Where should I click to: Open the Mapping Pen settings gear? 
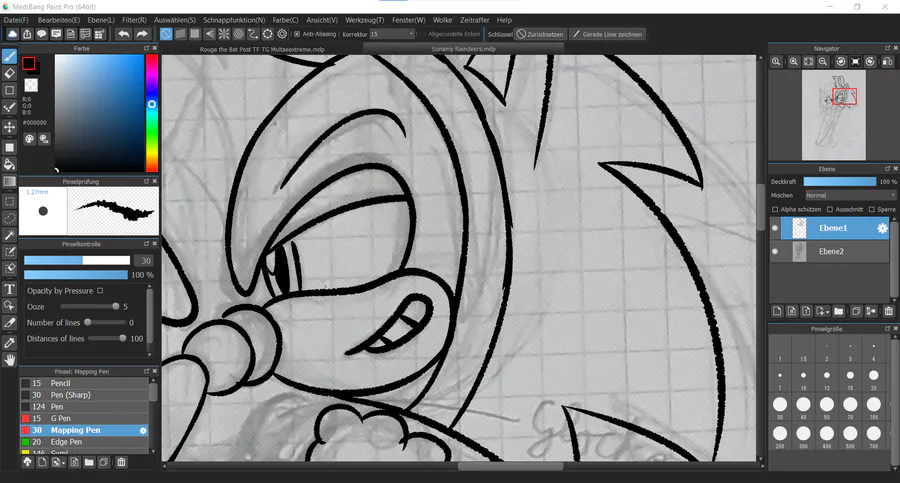(x=143, y=430)
